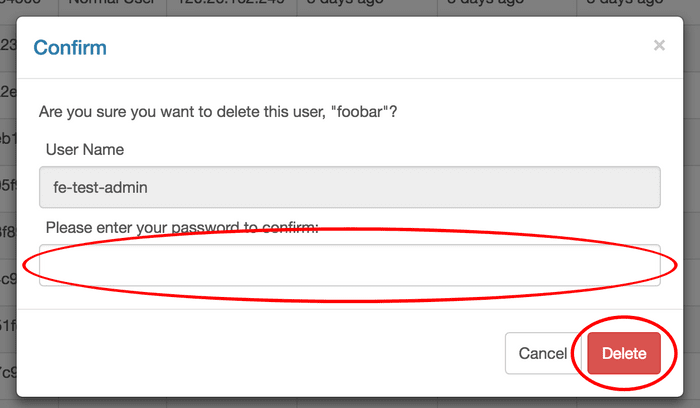Cancel the user deletion
700x408 pixels.
click(x=542, y=353)
